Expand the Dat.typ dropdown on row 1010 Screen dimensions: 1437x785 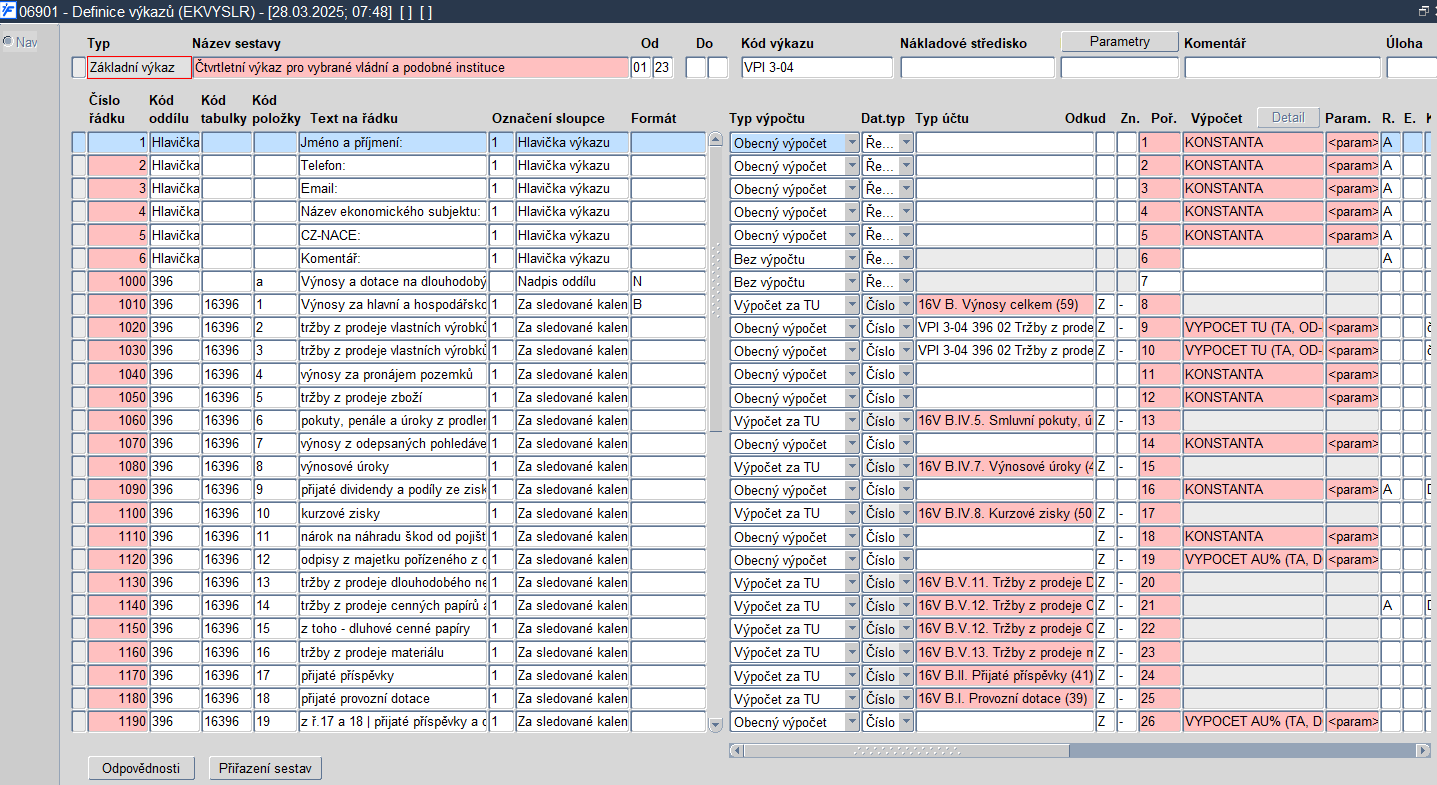906,305
